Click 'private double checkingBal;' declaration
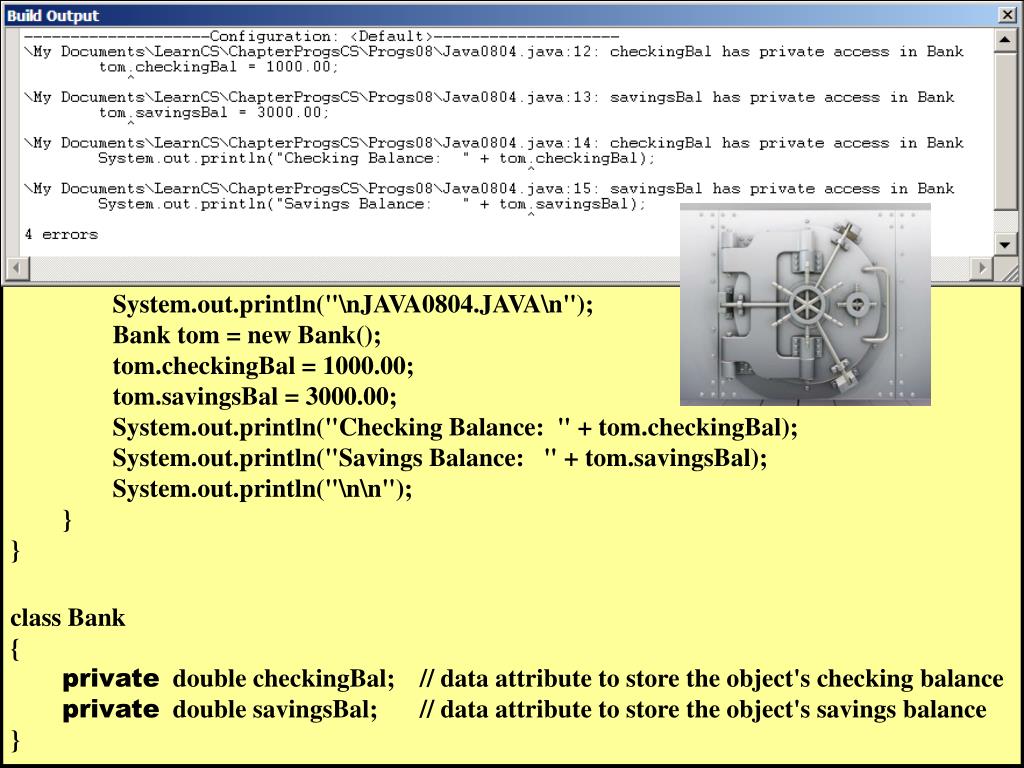 click(229, 679)
